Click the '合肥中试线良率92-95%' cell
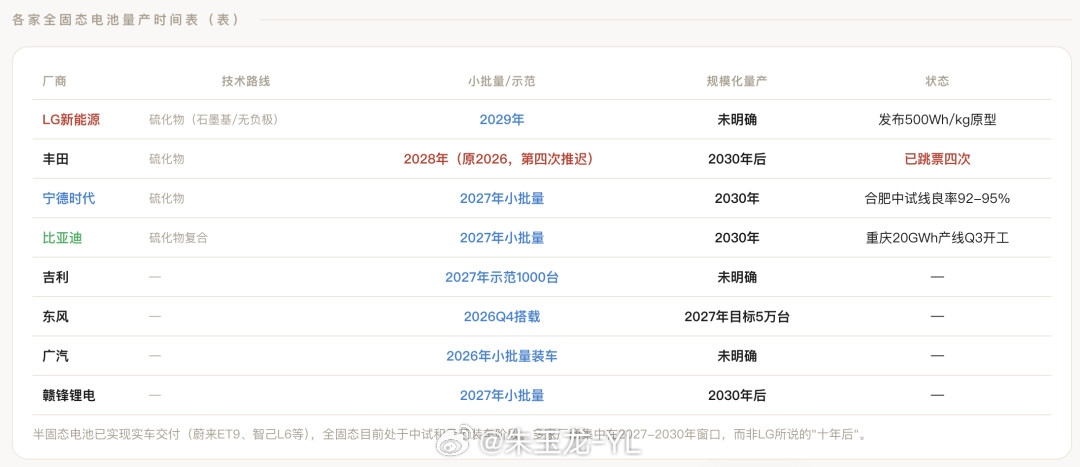Screen dimensions: 1080x467 [x=937, y=198]
